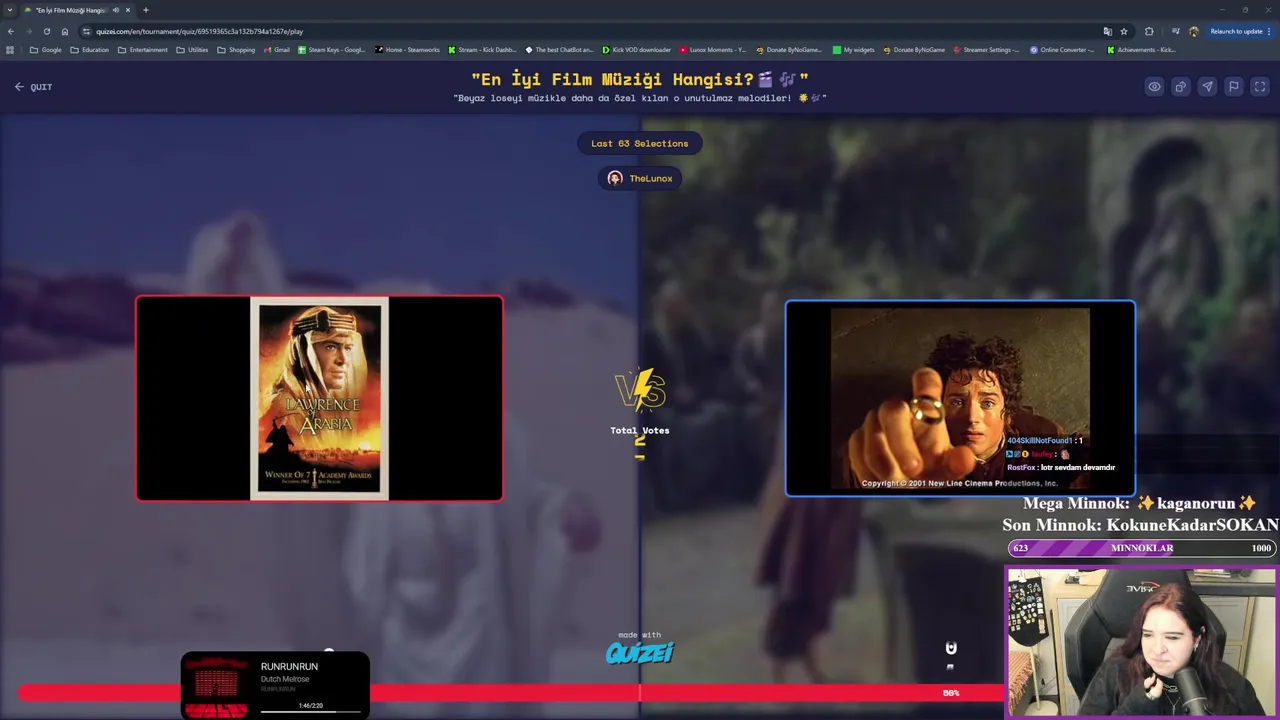Open media controls icon in toolbar

point(1175,31)
